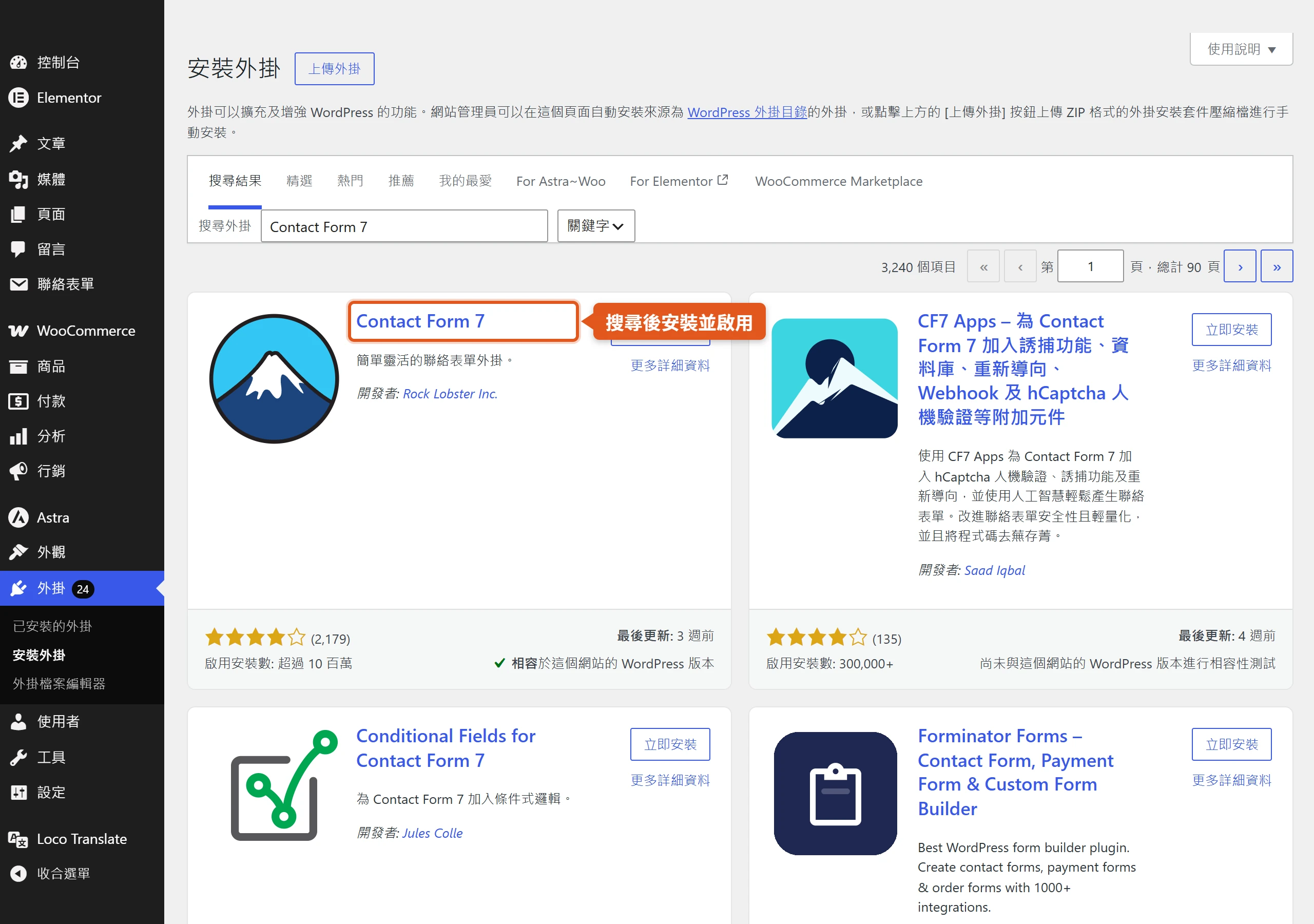This screenshot has height=924, width=1314.
Task: Click the 24 plugin updates badge
Action: click(x=83, y=589)
